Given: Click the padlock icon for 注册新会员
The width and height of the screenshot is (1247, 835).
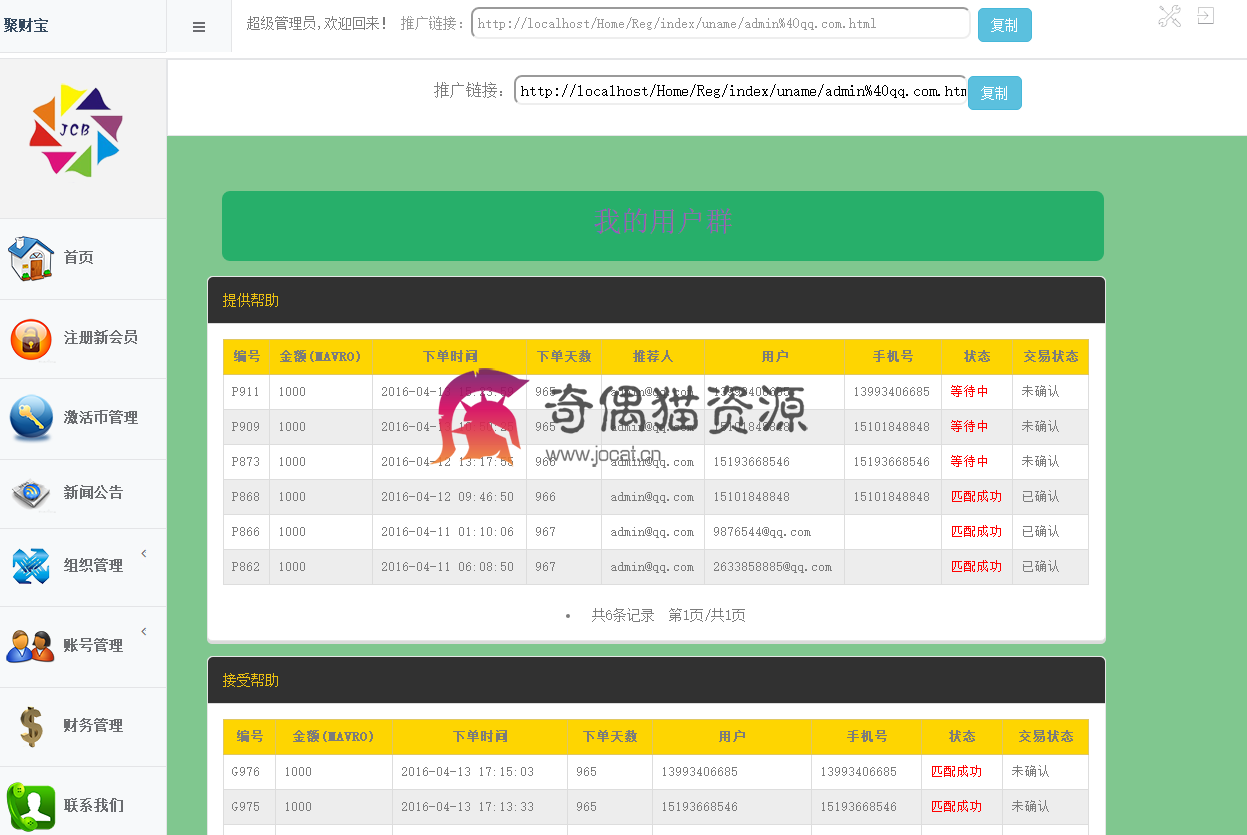Looking at the screenshot, I should (31, 338).
